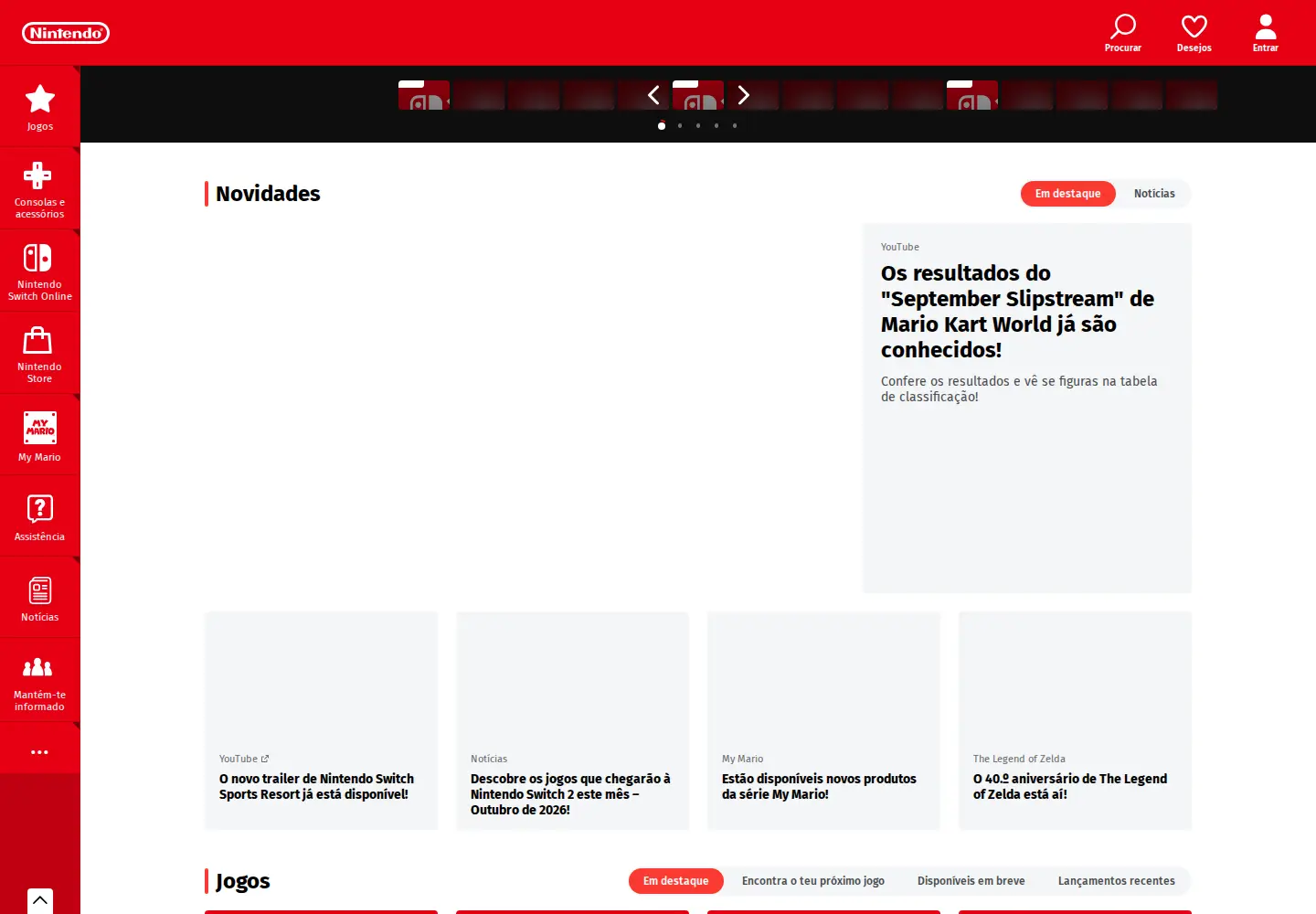Open Consolas e acessórios in sidebar
1316x914 pixels.
click(40, 188)
